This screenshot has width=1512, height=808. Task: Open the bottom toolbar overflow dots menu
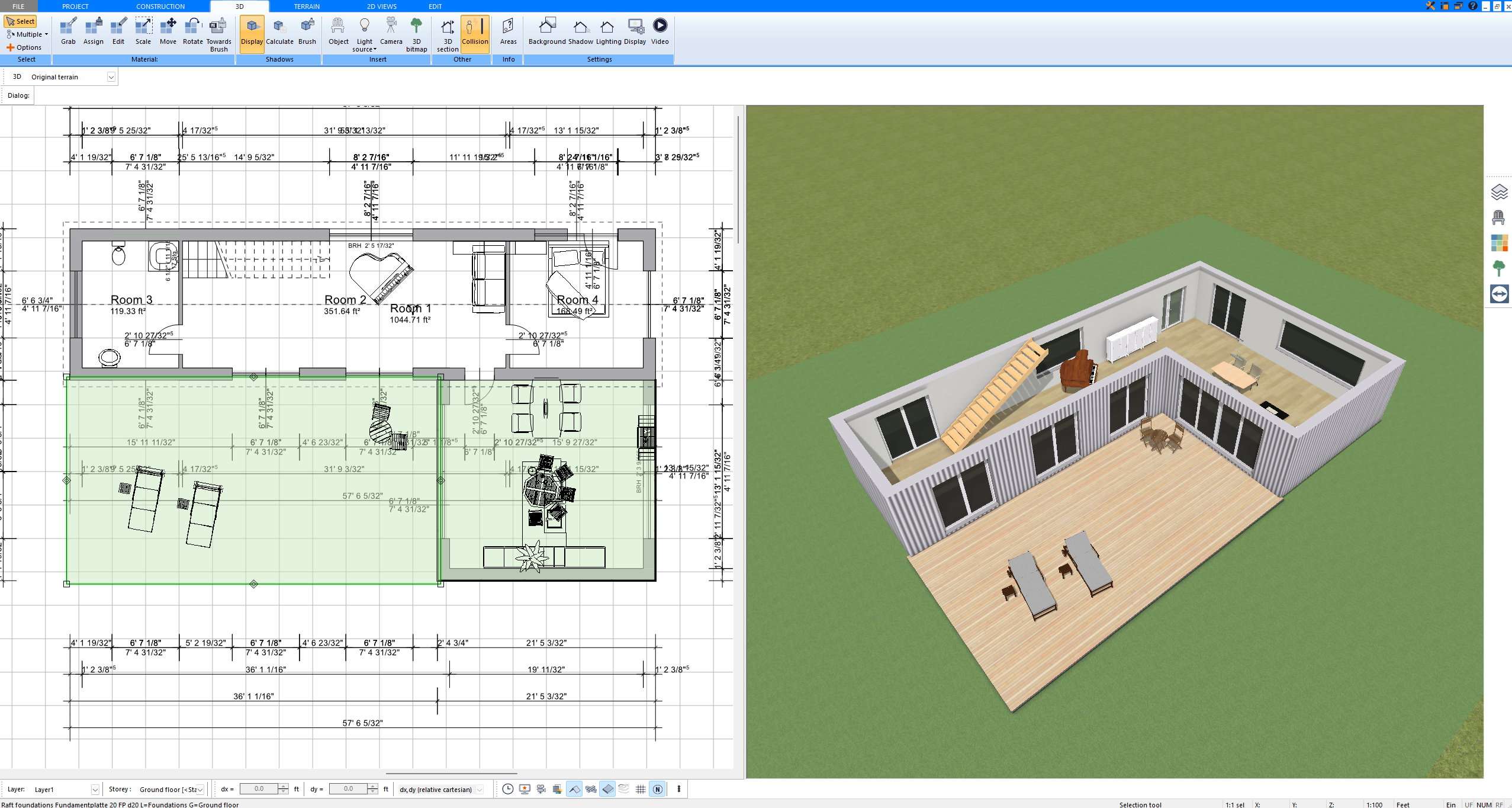678,789
